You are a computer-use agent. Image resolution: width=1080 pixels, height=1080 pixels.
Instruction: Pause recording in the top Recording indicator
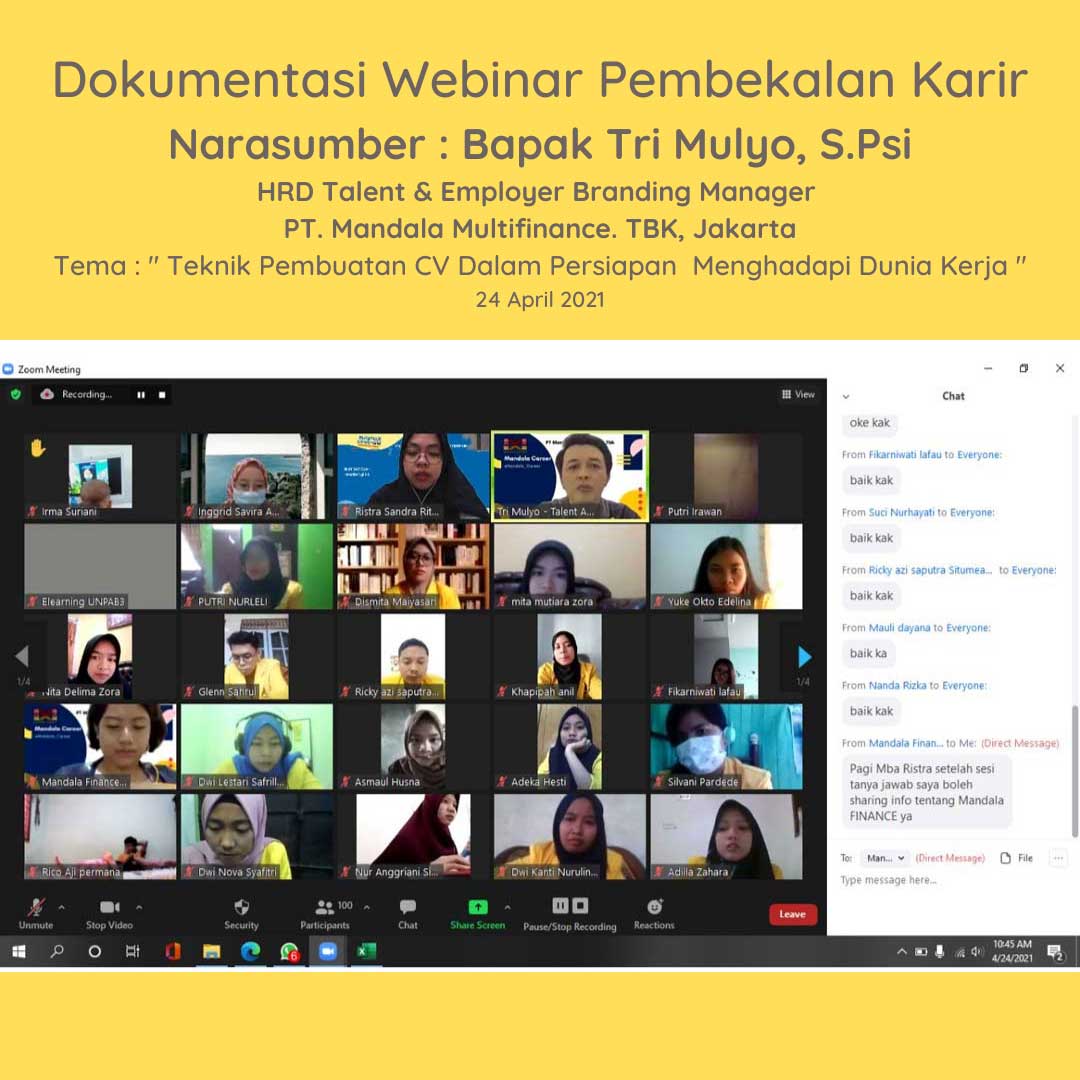pyautogui.click(x=141, y=395)
